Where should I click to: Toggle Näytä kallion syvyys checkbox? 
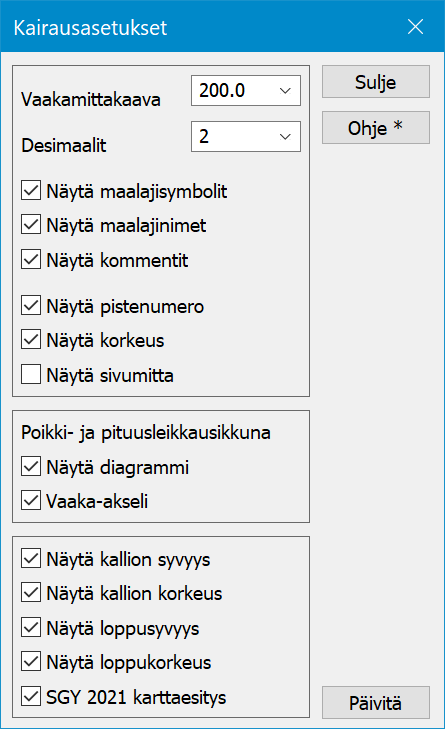click(x=31, y=559)
